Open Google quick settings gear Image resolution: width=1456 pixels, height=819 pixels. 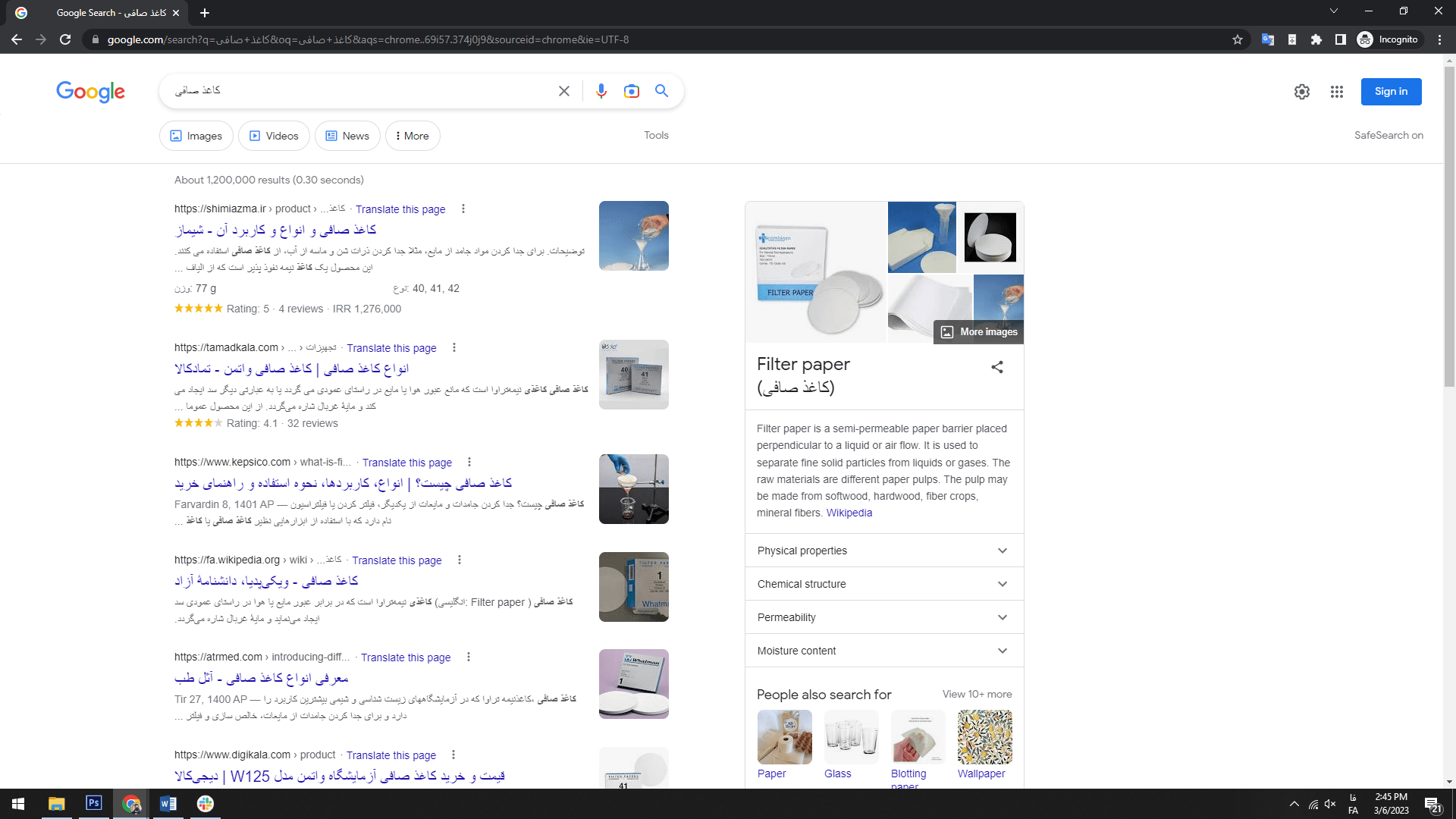pyautogui.click(x=1302, y=92)
